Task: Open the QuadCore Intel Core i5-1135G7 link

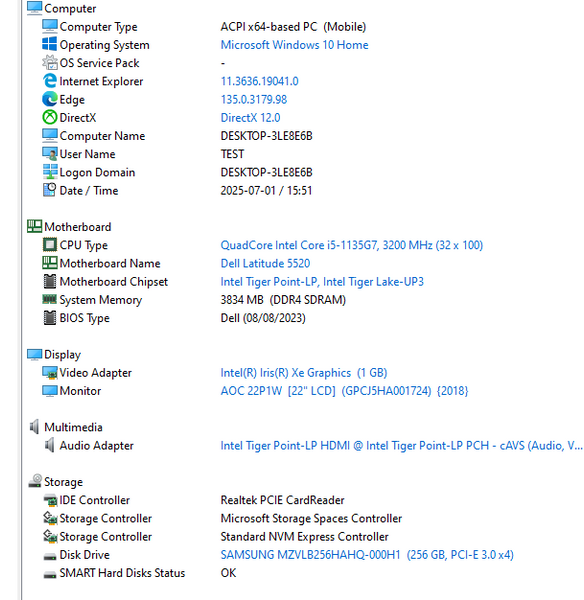Action: [x=352, y=245]
